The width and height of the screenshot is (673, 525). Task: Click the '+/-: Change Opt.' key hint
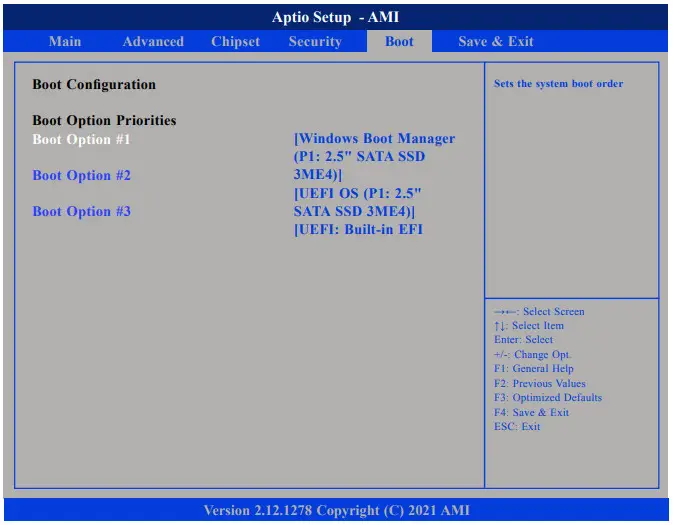tap(532, 355)
